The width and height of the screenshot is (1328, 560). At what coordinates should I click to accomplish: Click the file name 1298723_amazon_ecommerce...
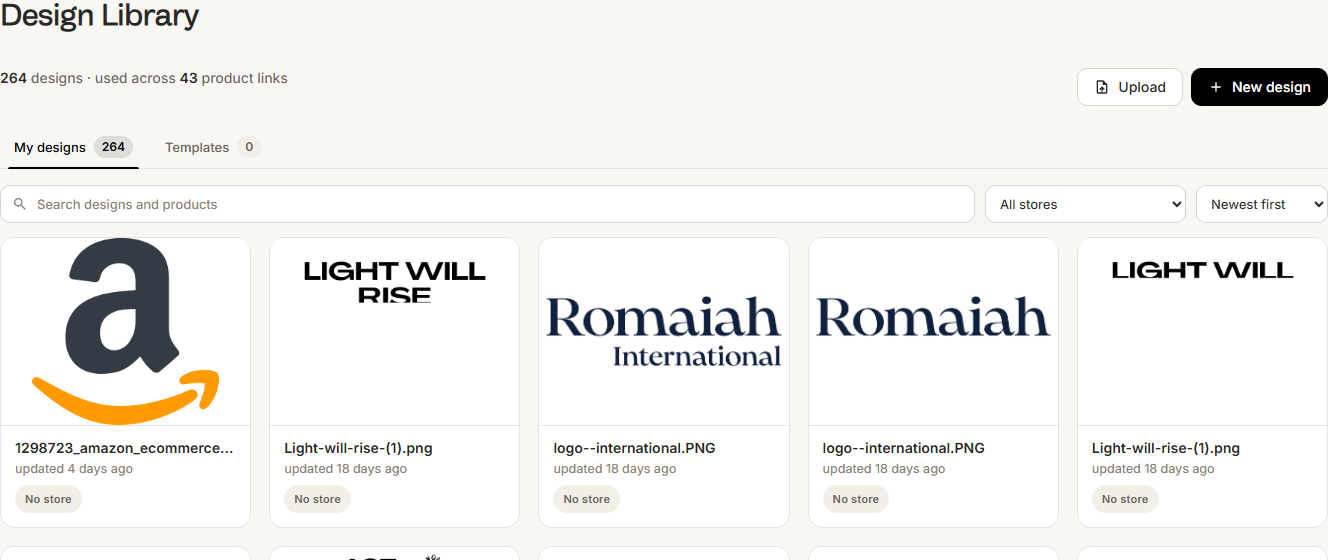(124, 448)
